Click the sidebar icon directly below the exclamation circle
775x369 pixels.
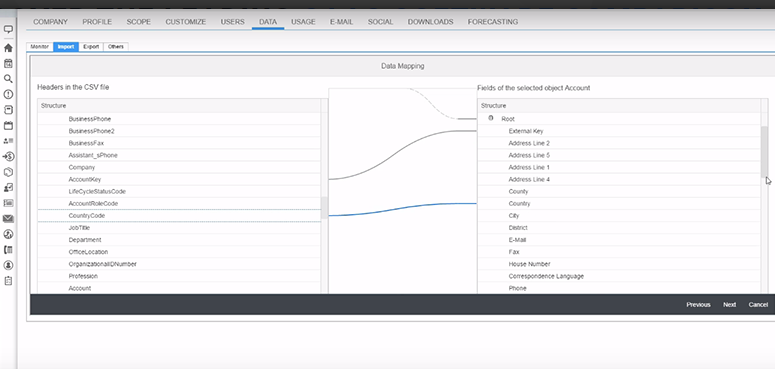point(8,110)
